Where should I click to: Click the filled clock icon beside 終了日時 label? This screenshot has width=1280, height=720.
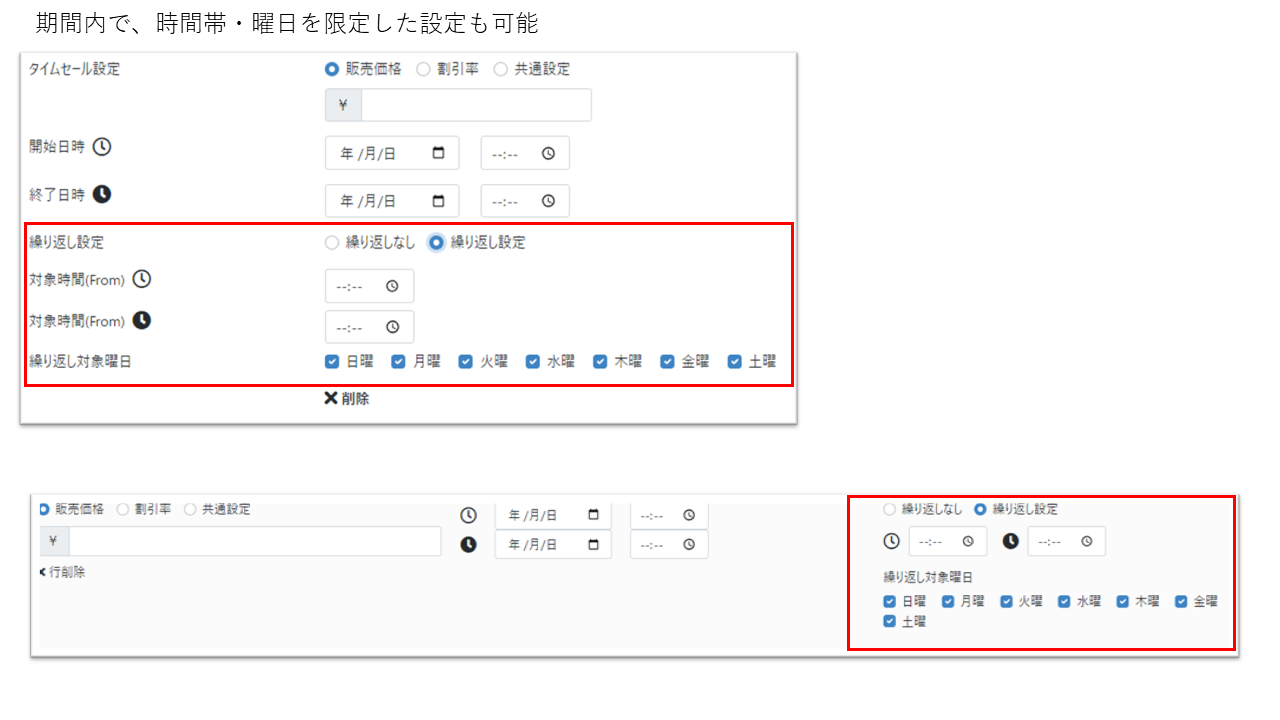click(102, 194)
